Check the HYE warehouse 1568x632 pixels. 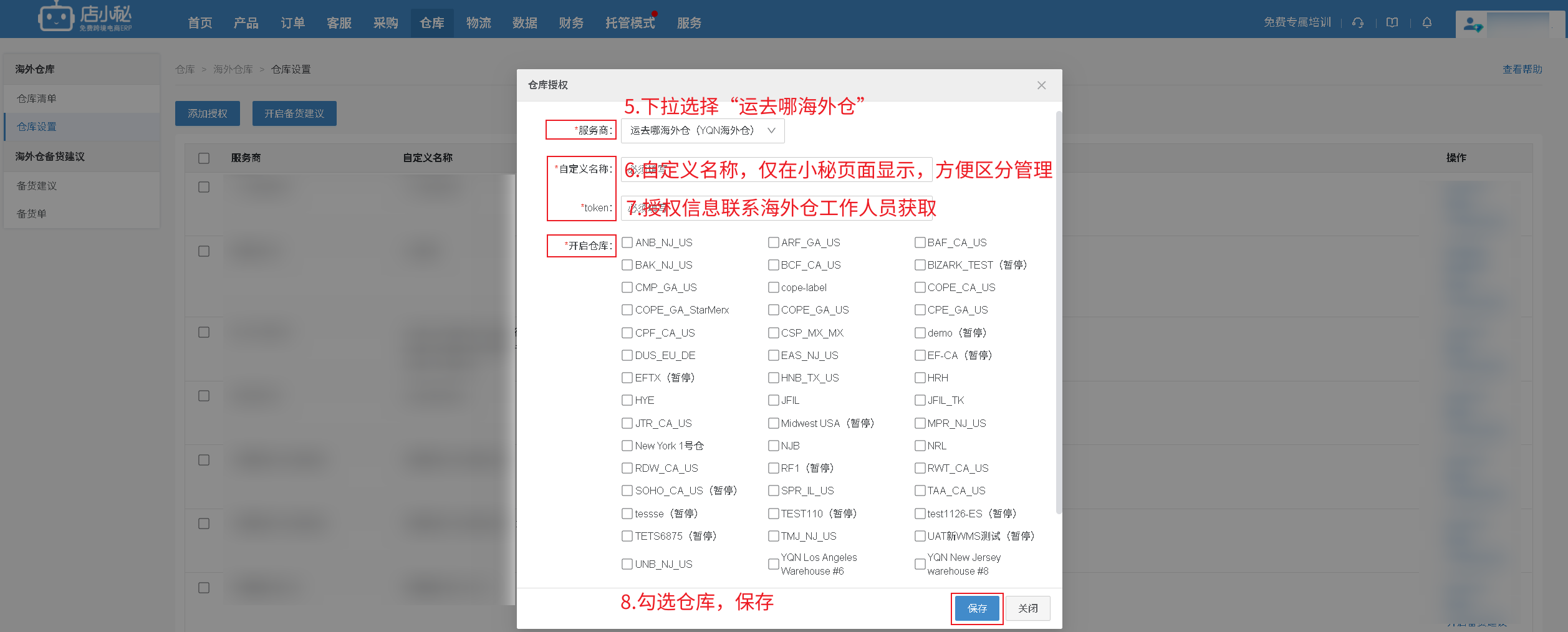(627, 400)
